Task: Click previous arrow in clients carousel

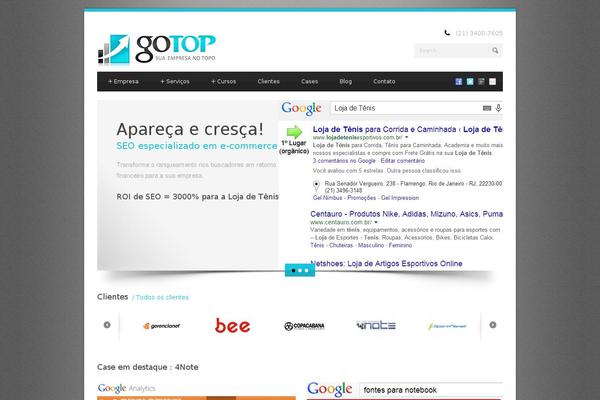Action: pyautogui.click(x=107, y=325)
